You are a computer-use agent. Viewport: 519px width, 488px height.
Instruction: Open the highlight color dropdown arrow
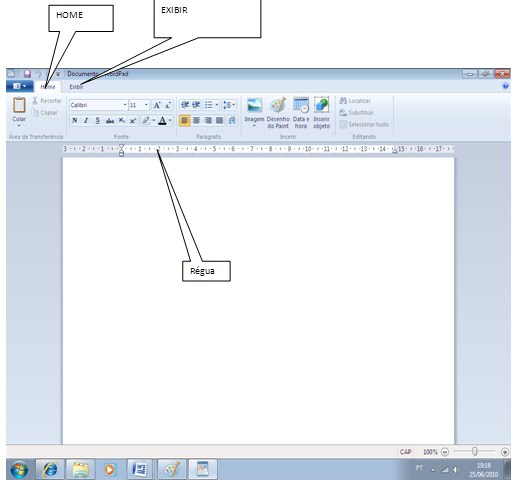(154, 121)
